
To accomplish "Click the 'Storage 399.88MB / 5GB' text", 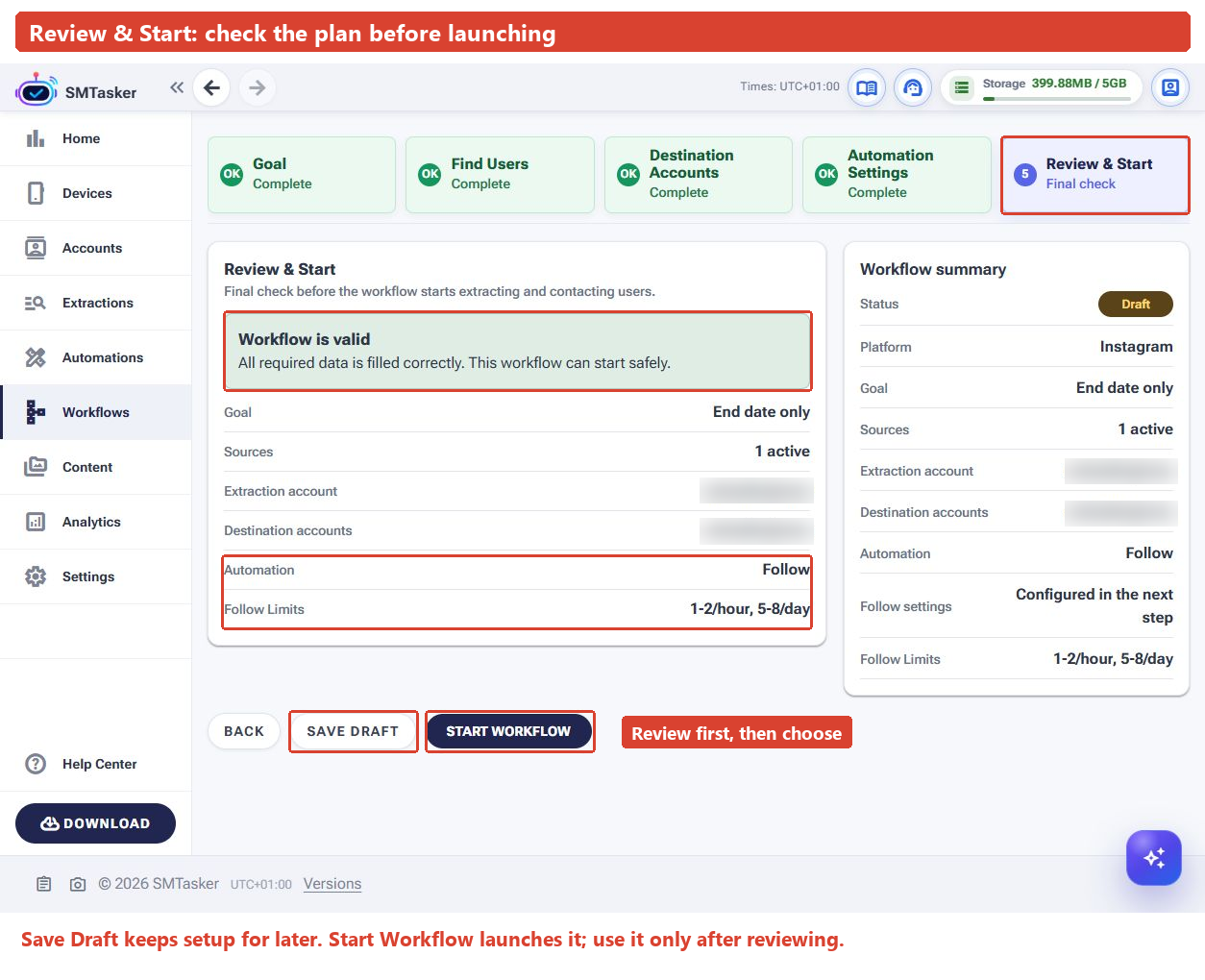I will click(x=1054, y=84).
